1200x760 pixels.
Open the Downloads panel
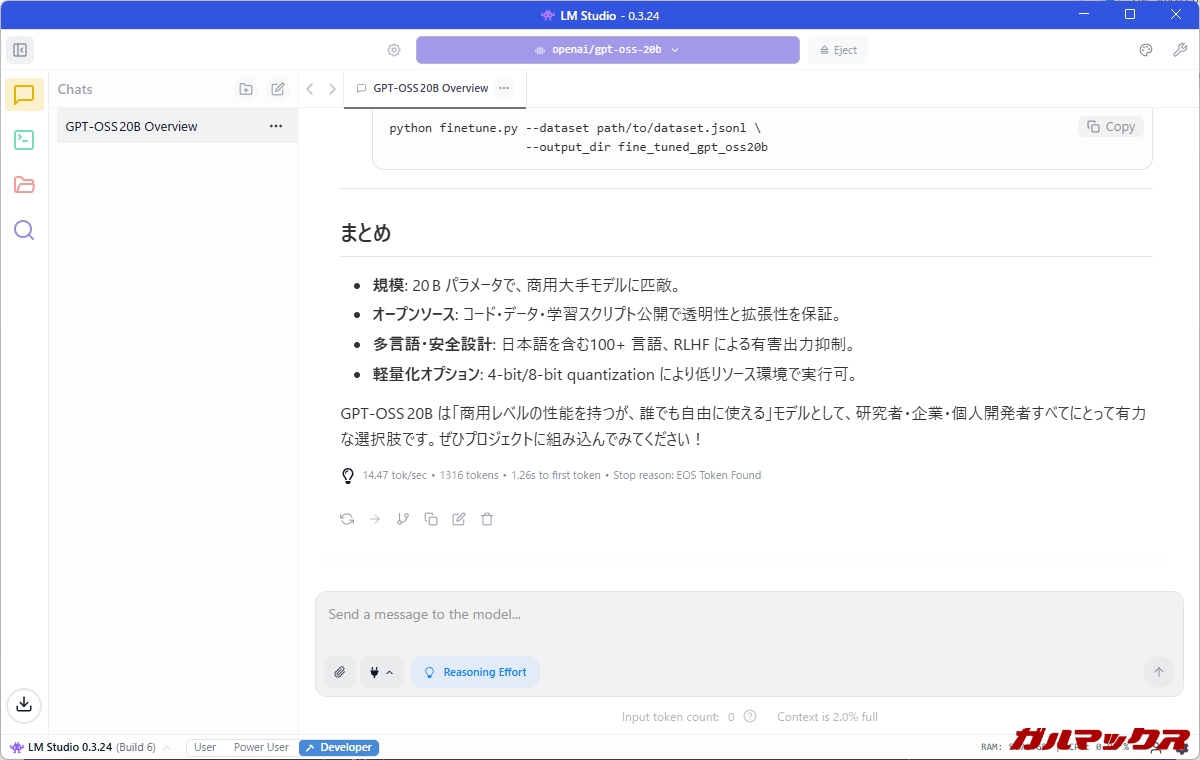click(24, 704)
